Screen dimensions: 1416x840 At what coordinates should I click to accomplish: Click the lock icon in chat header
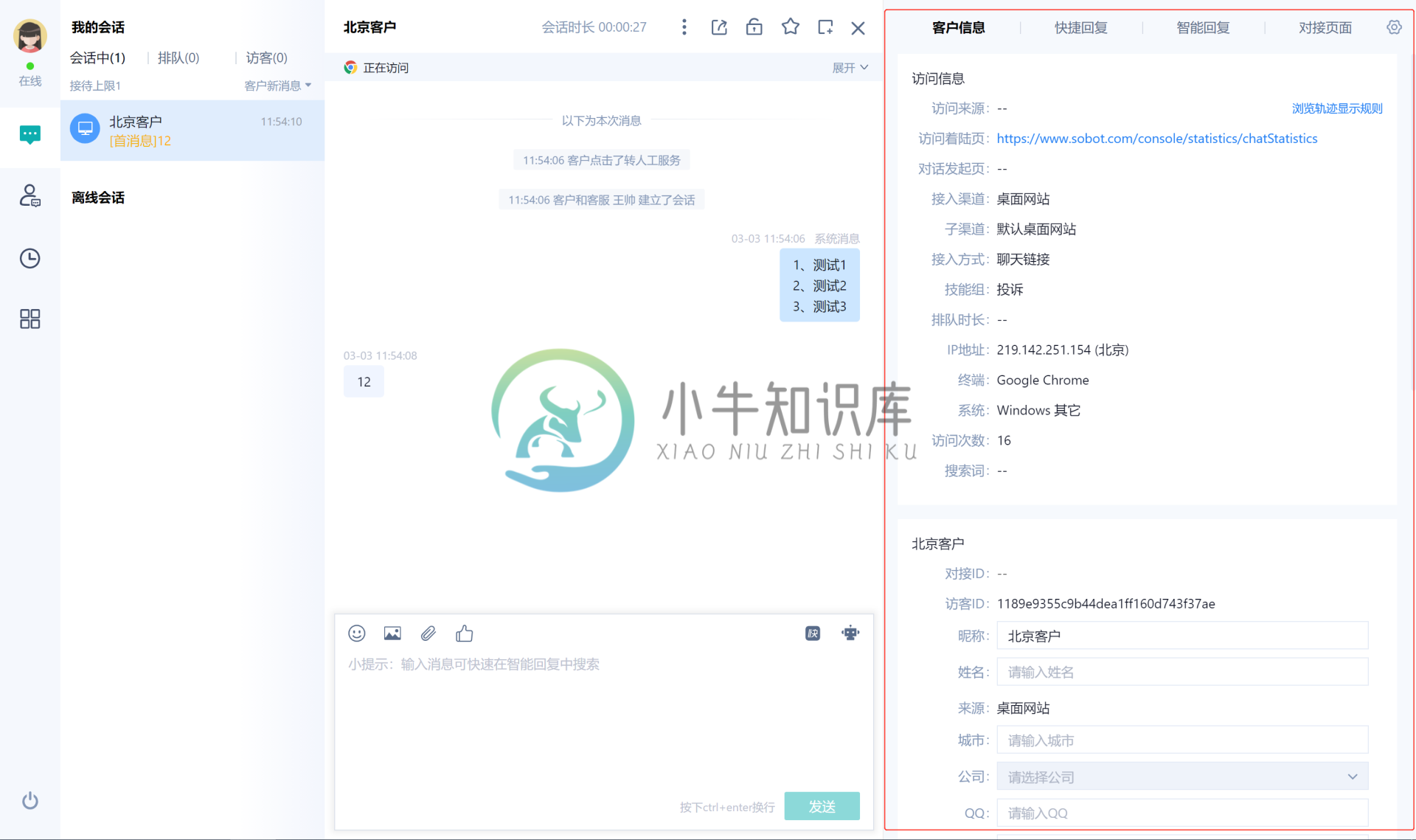tap(754, 27)
